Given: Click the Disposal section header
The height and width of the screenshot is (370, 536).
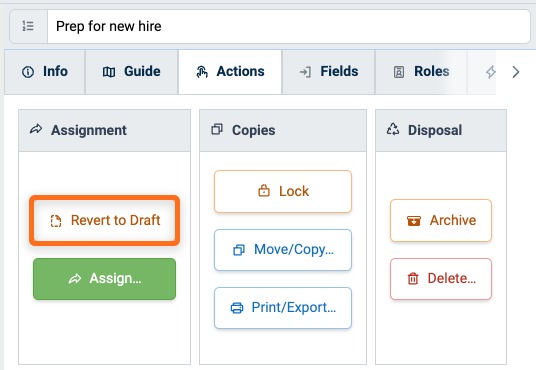Looking at the screenshot, I should coord(441,131).
